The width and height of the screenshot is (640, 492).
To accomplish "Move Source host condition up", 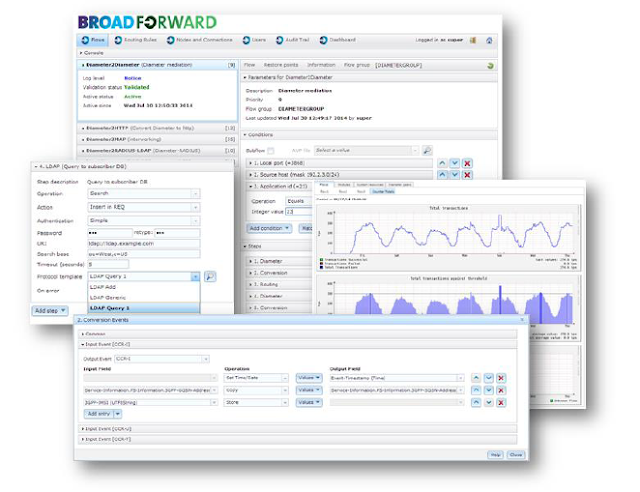I will 442,175.
